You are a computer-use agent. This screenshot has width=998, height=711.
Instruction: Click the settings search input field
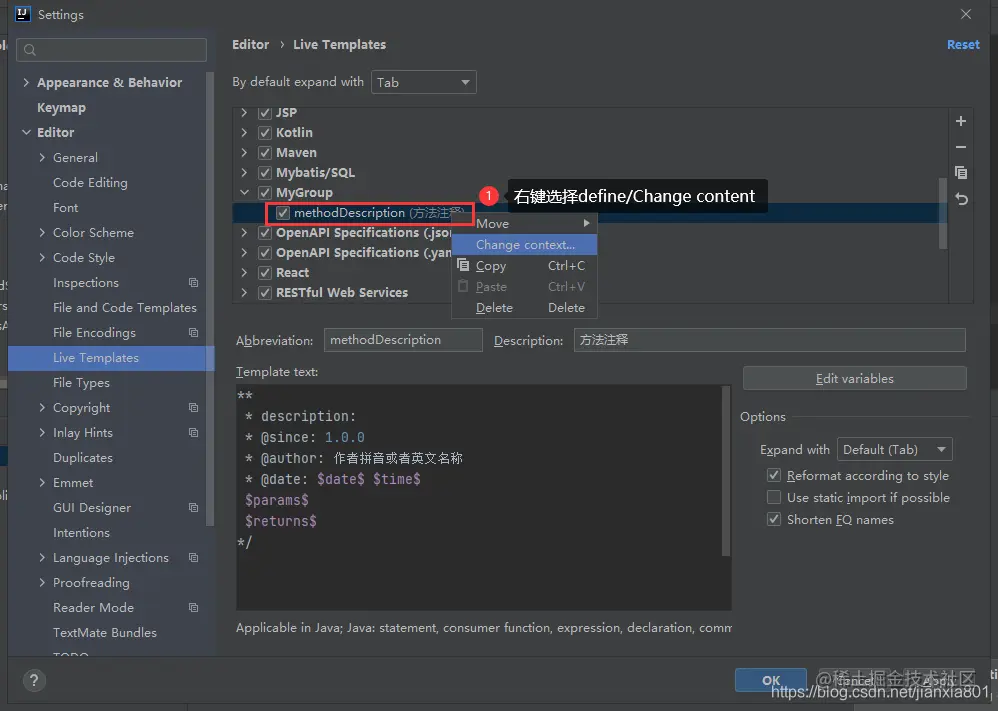111,50
